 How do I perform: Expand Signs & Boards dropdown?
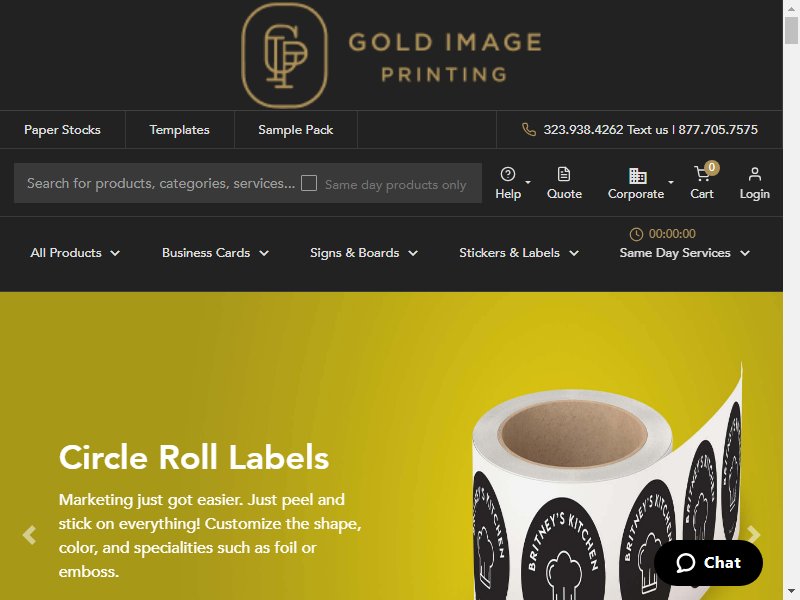[x=364, y=253]
